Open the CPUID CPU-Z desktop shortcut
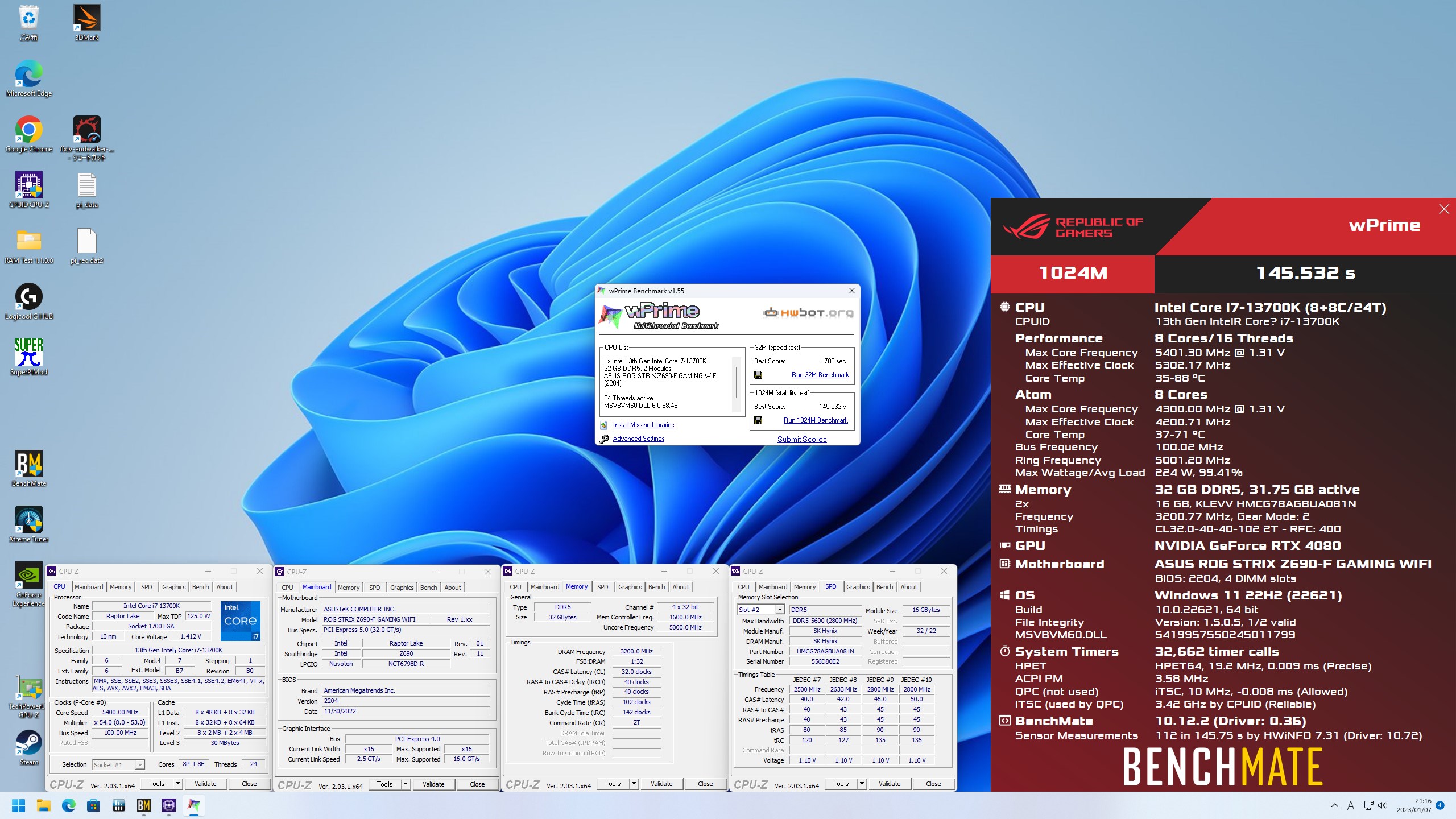 click(28, 190)
